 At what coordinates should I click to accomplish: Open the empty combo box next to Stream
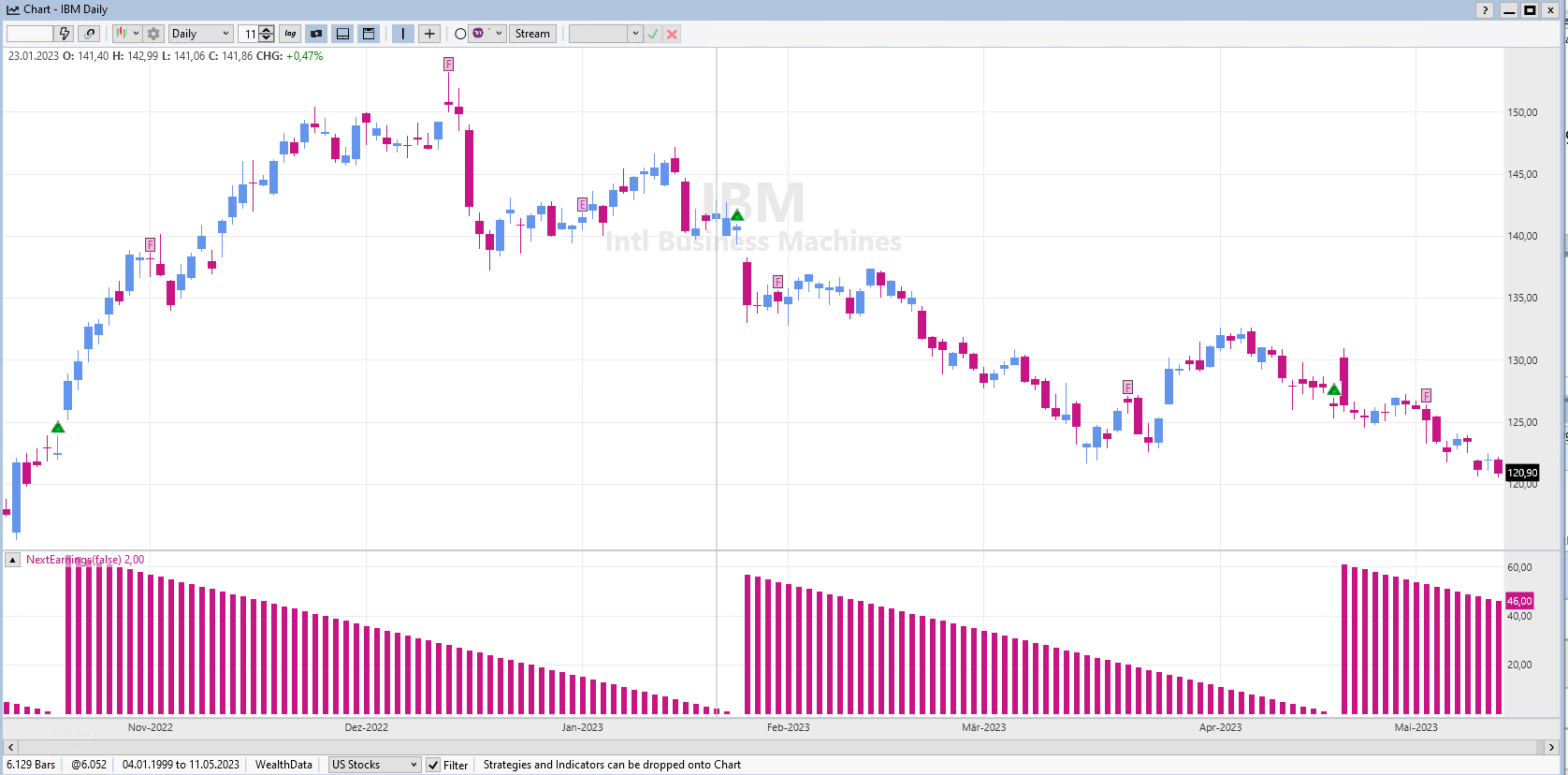coord(605,34)
